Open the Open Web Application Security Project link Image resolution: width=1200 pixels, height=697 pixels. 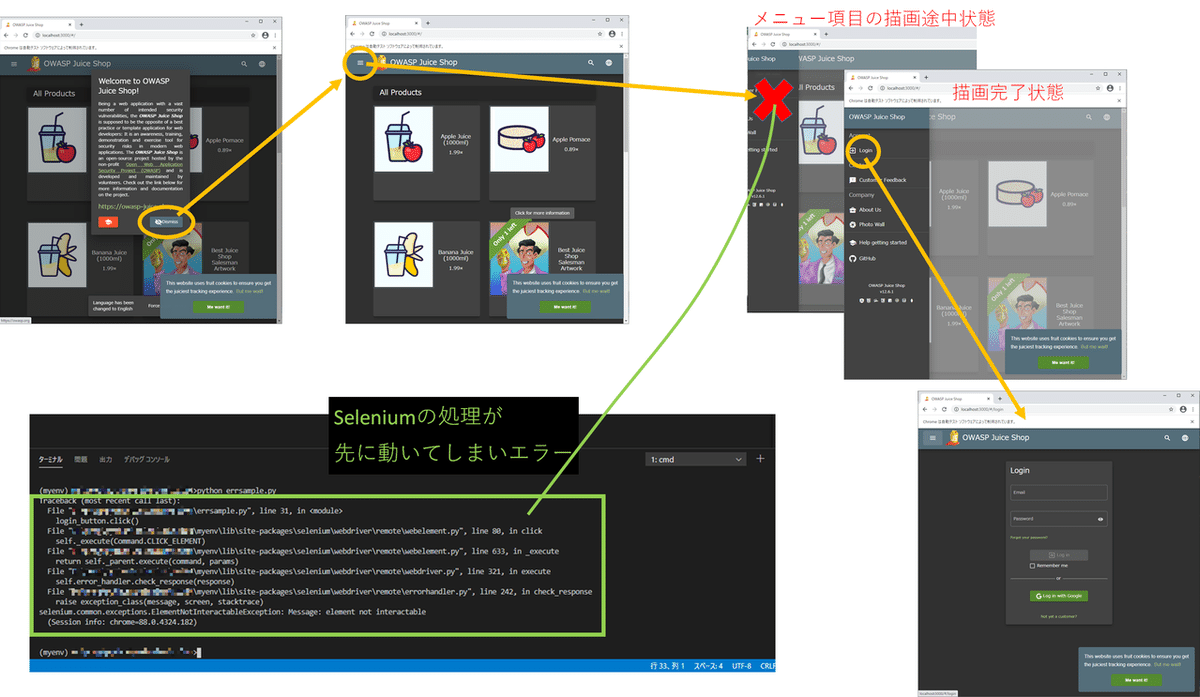click(x=140, y=169)
